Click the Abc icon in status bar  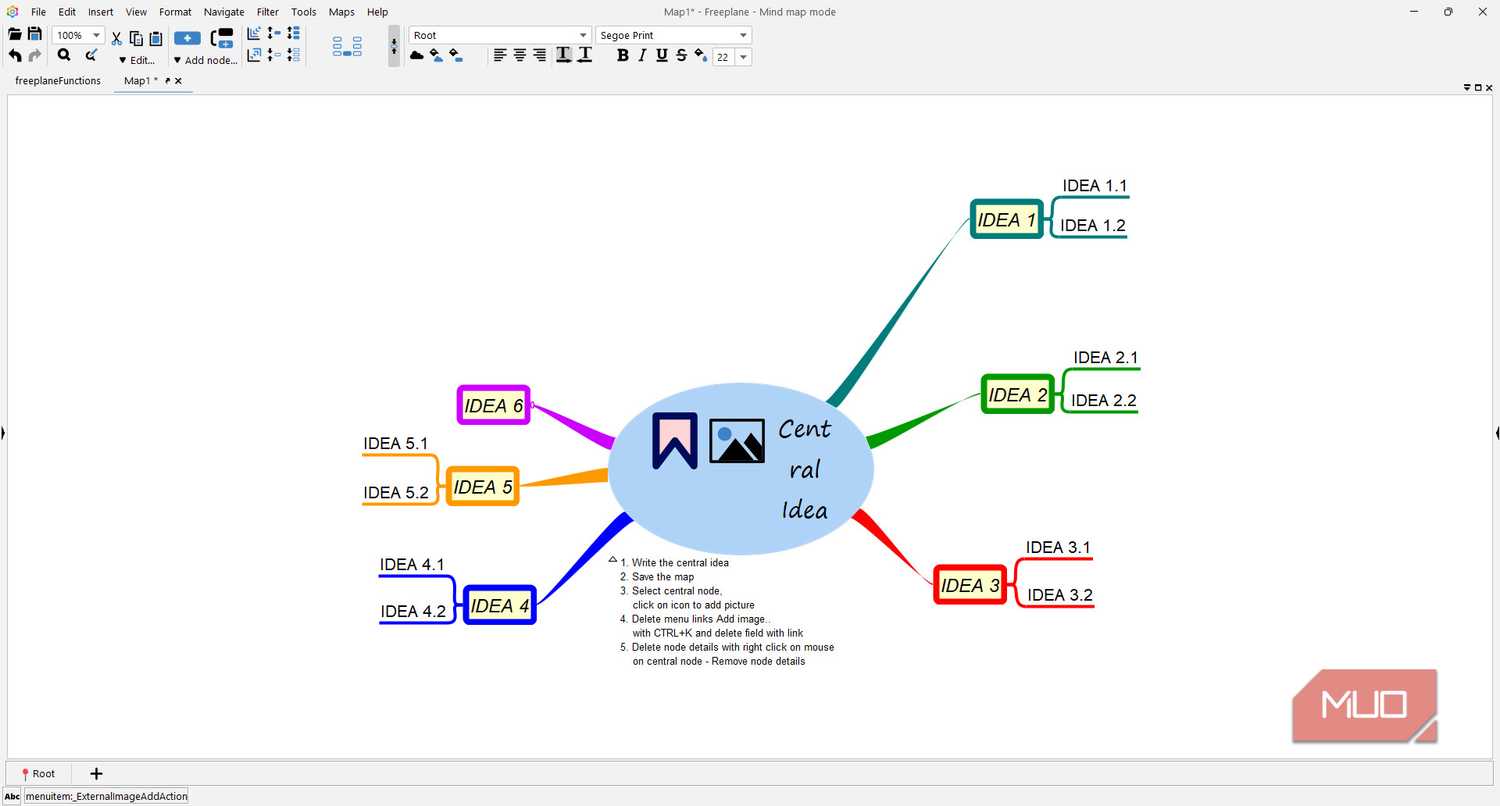[12, 796]
